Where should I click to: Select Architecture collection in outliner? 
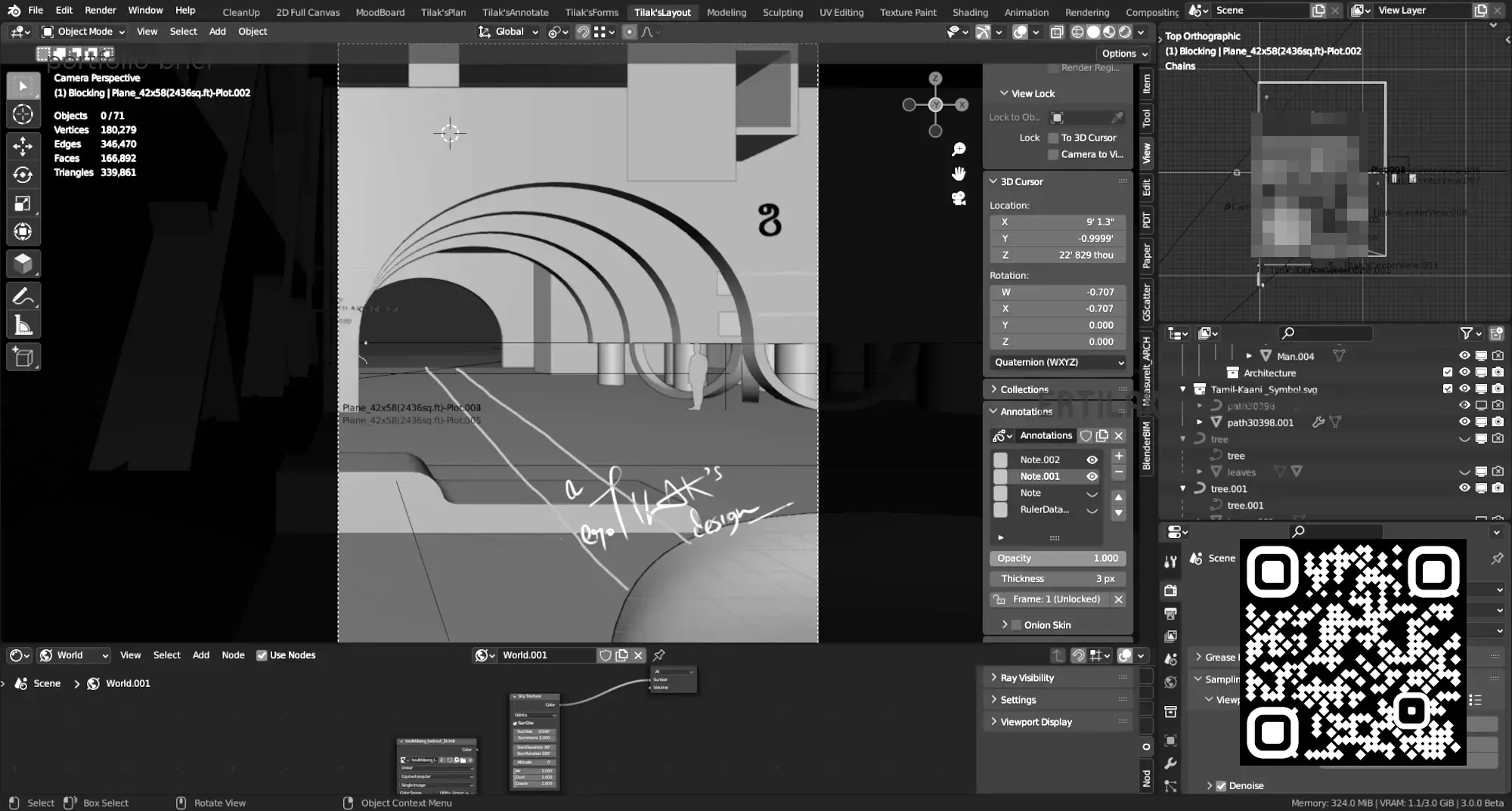click(1269, 373)
